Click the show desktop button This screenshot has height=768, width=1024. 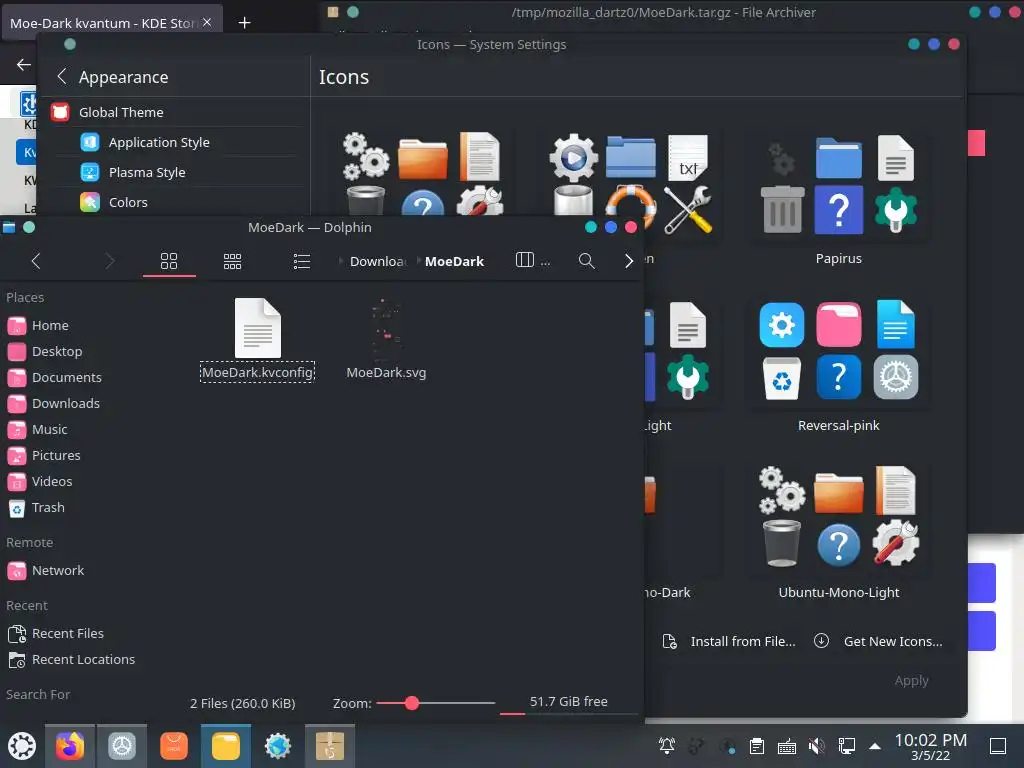coord(998,746)
